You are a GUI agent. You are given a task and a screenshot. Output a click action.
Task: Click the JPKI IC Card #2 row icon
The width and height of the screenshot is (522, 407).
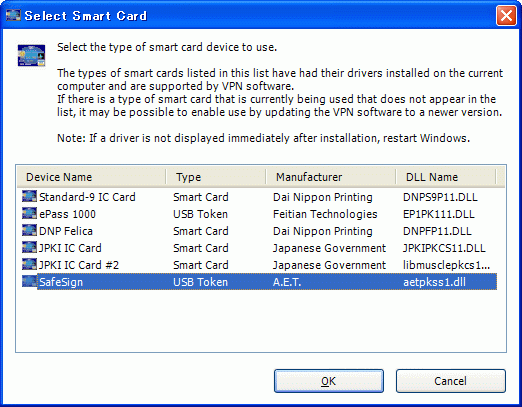29,264
